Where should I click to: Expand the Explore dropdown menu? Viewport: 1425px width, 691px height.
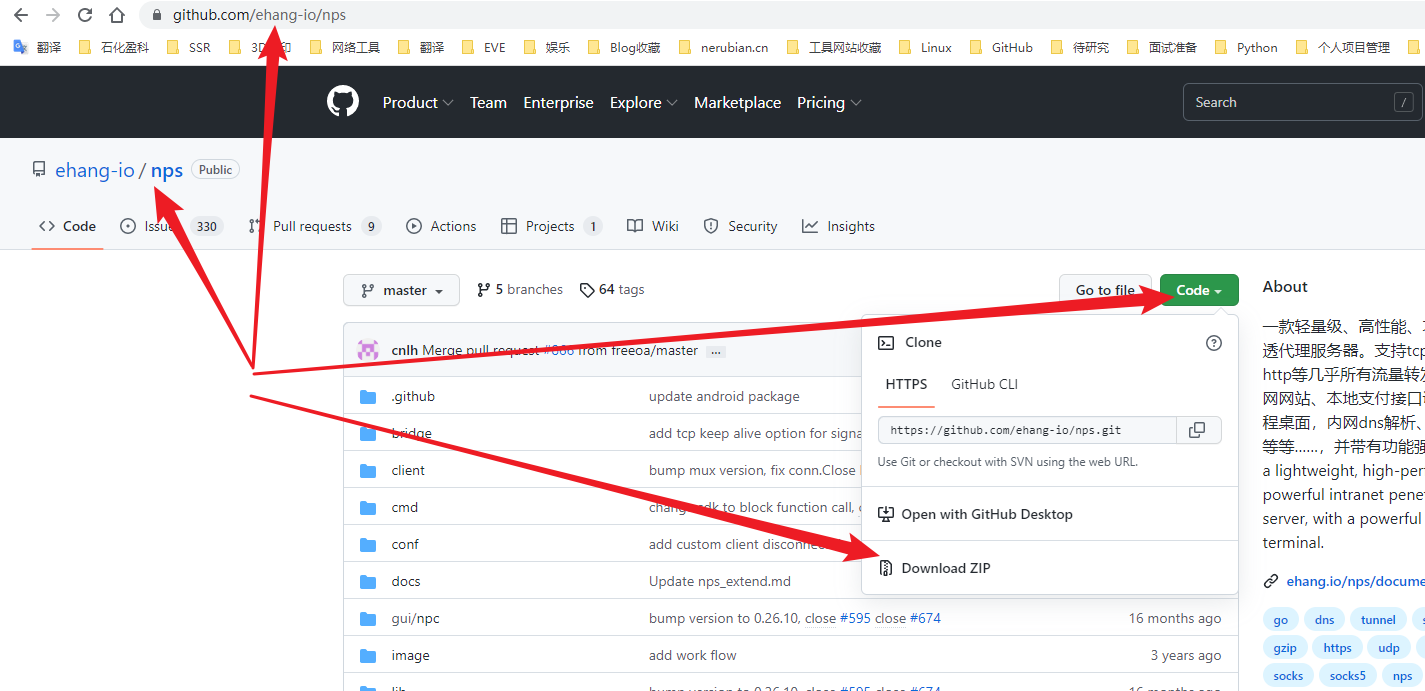tap(644, 102)
